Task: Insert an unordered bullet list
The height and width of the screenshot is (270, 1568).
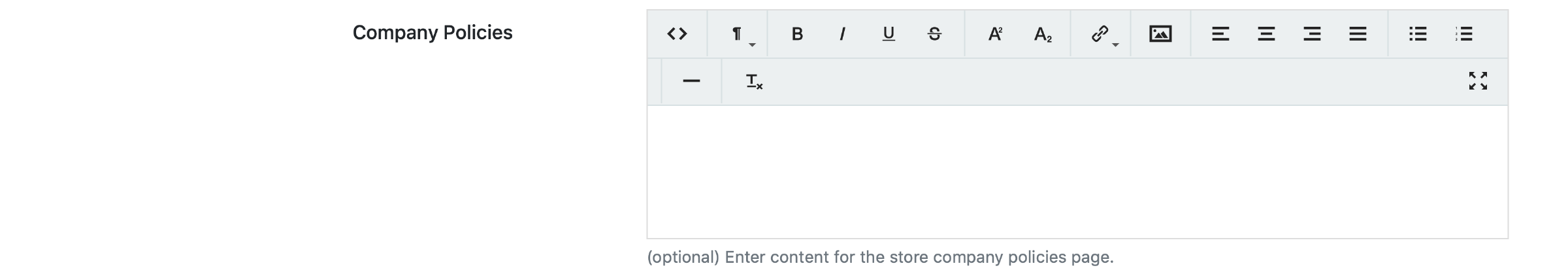Action: point(1418,34)
